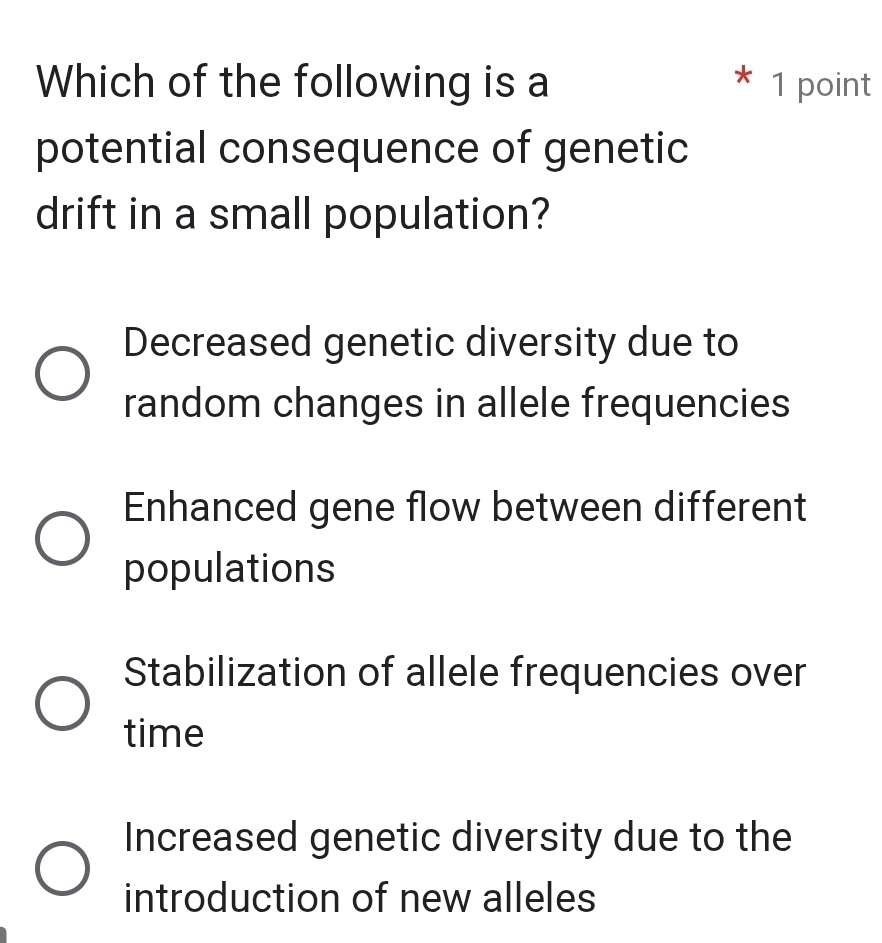Select the answer mentioning allele frequency stabilization
The height and width of the screenshot is (943, 882).
[x=464, y=672]
